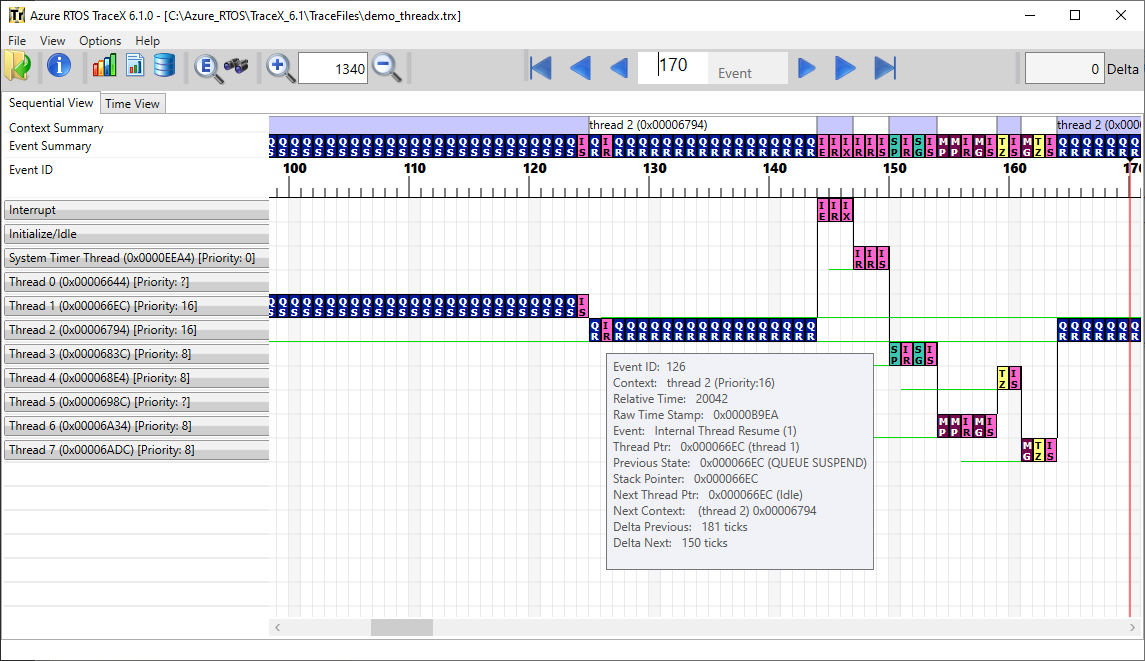Click the Event ID label in the left column

(x=31, y=170)
